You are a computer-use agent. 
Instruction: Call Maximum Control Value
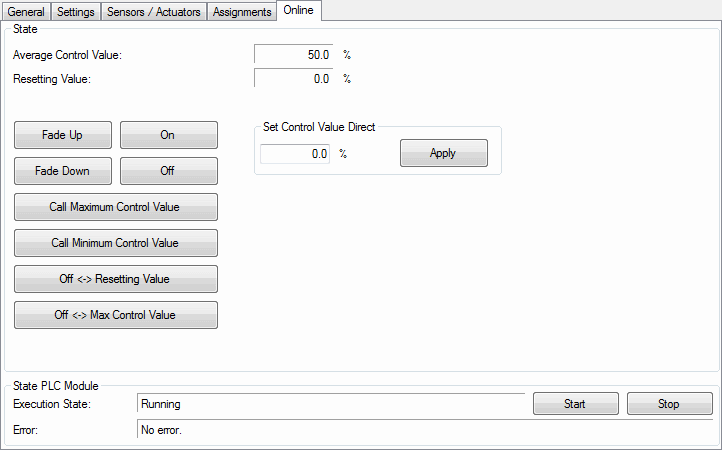pyautogui.click(x=116, y=207)
